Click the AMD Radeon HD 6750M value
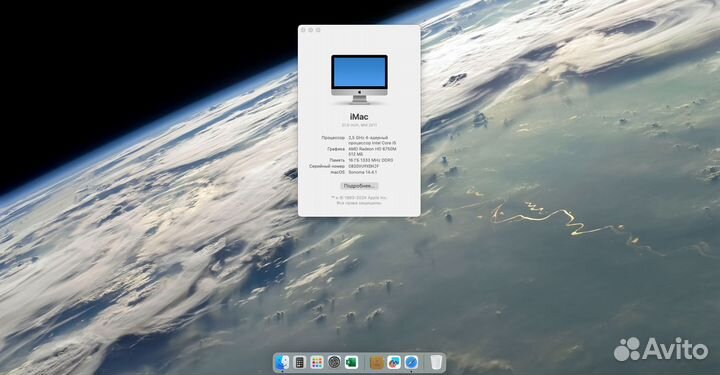This screenshot has height=375, width=720. pyautogui.click(x=372, y=152)
